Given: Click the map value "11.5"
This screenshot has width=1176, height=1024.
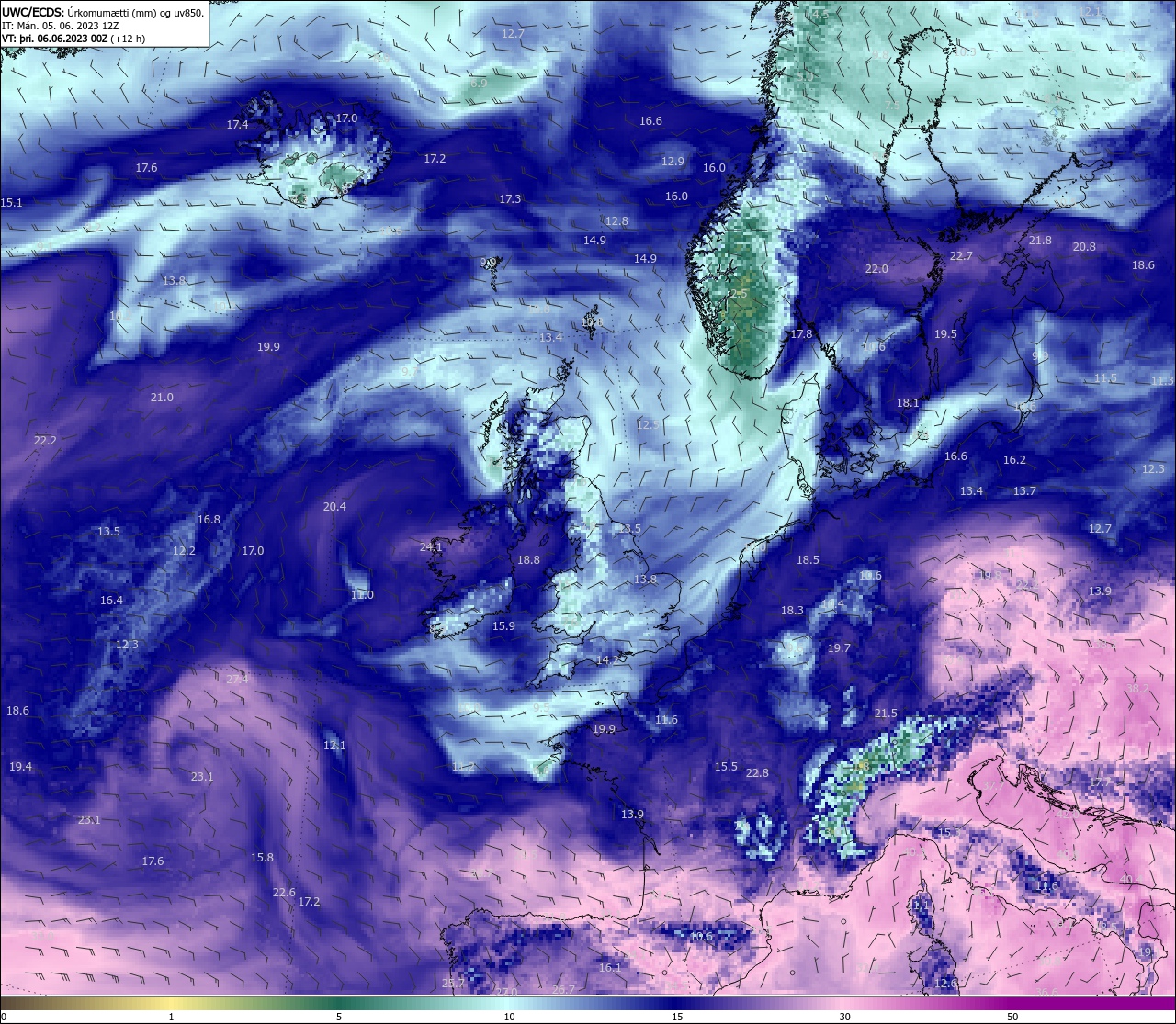Looking at the screenshot, I should 1105,377.
